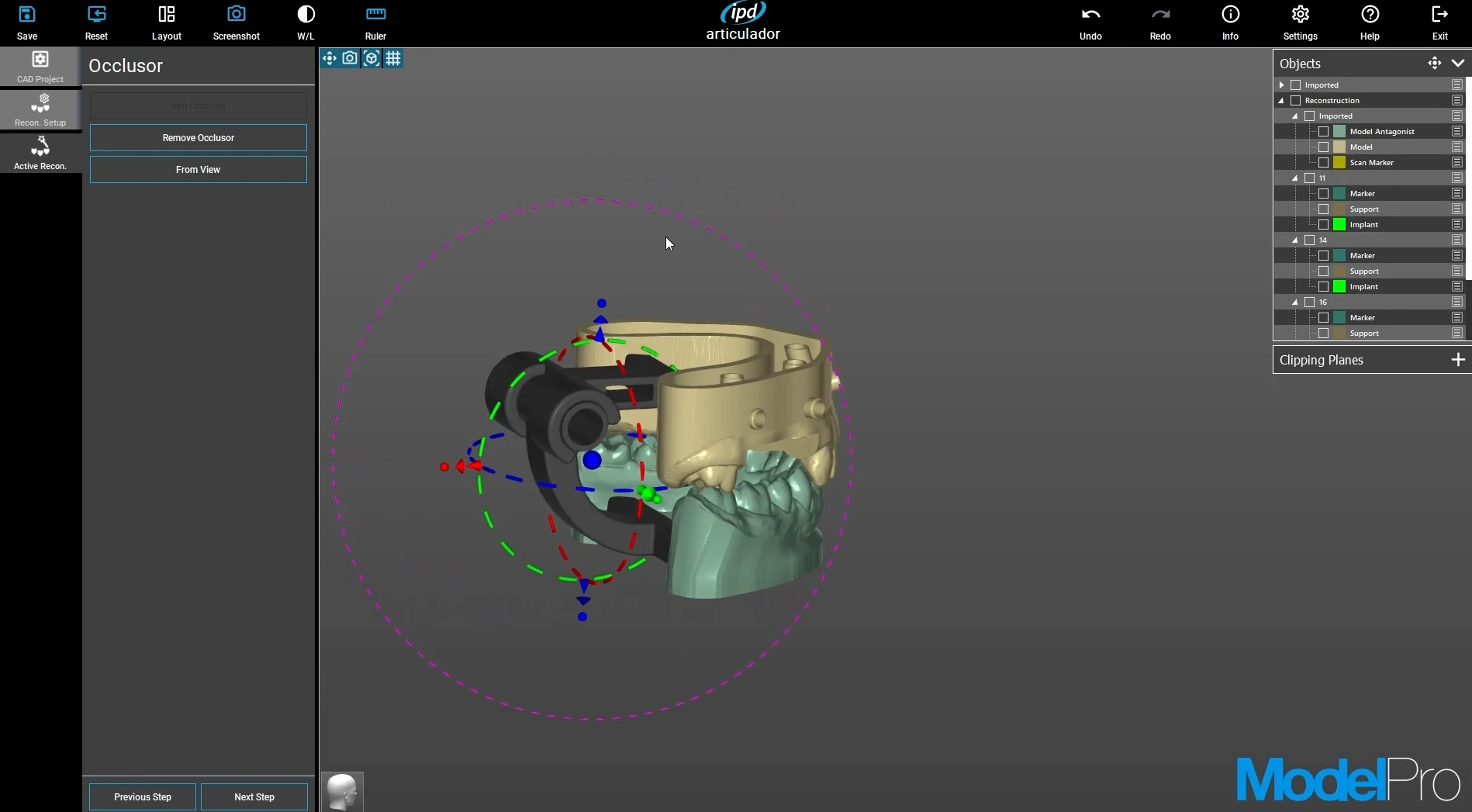Click Remove Occlusor button
The image size is (1472, 812).
[x=199, y=137]
